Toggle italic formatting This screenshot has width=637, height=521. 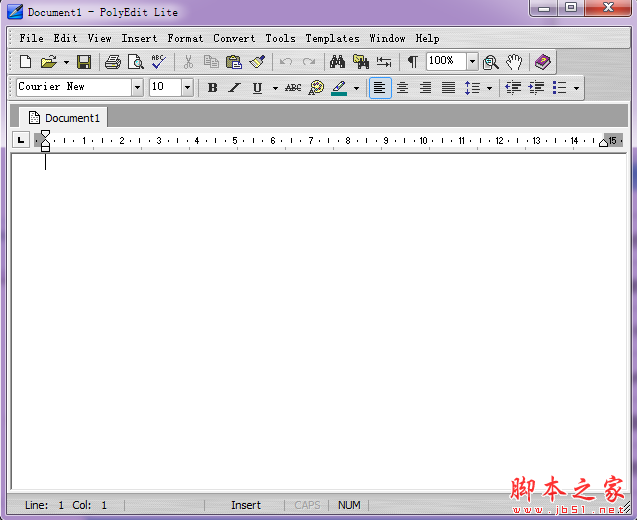234,87
